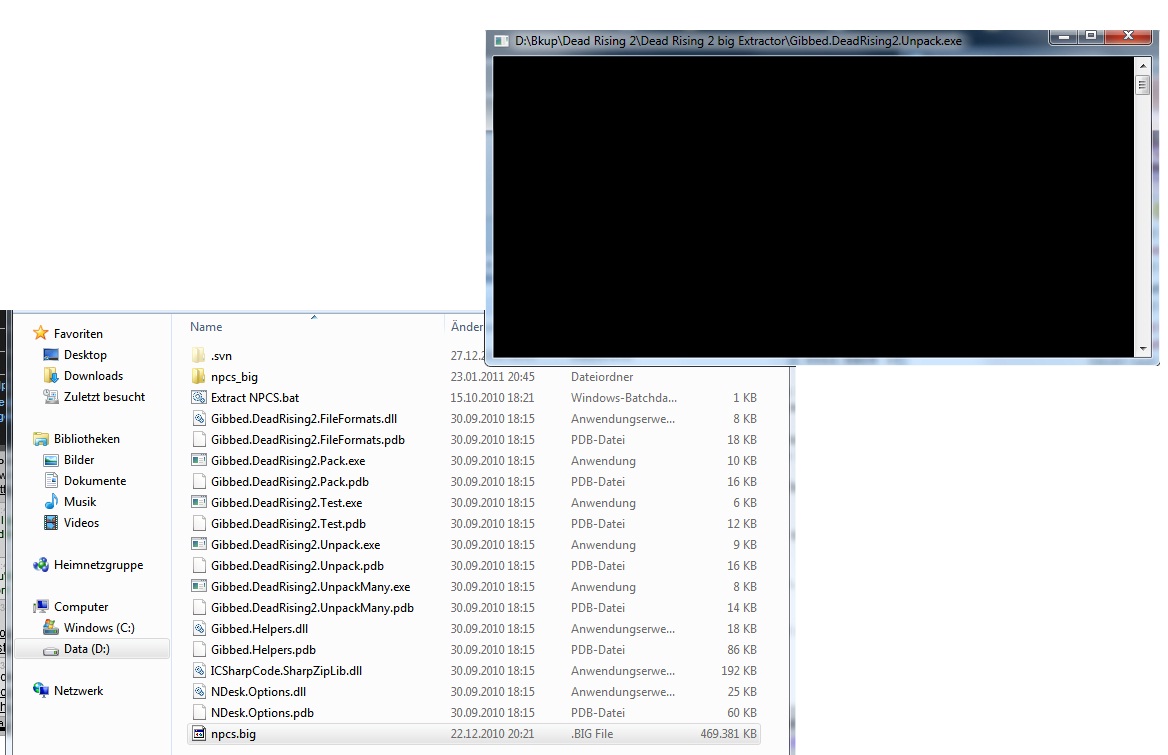The image size is (1168, 755).
Task: Click the .BIG File type cell
Action: (592, 734)
